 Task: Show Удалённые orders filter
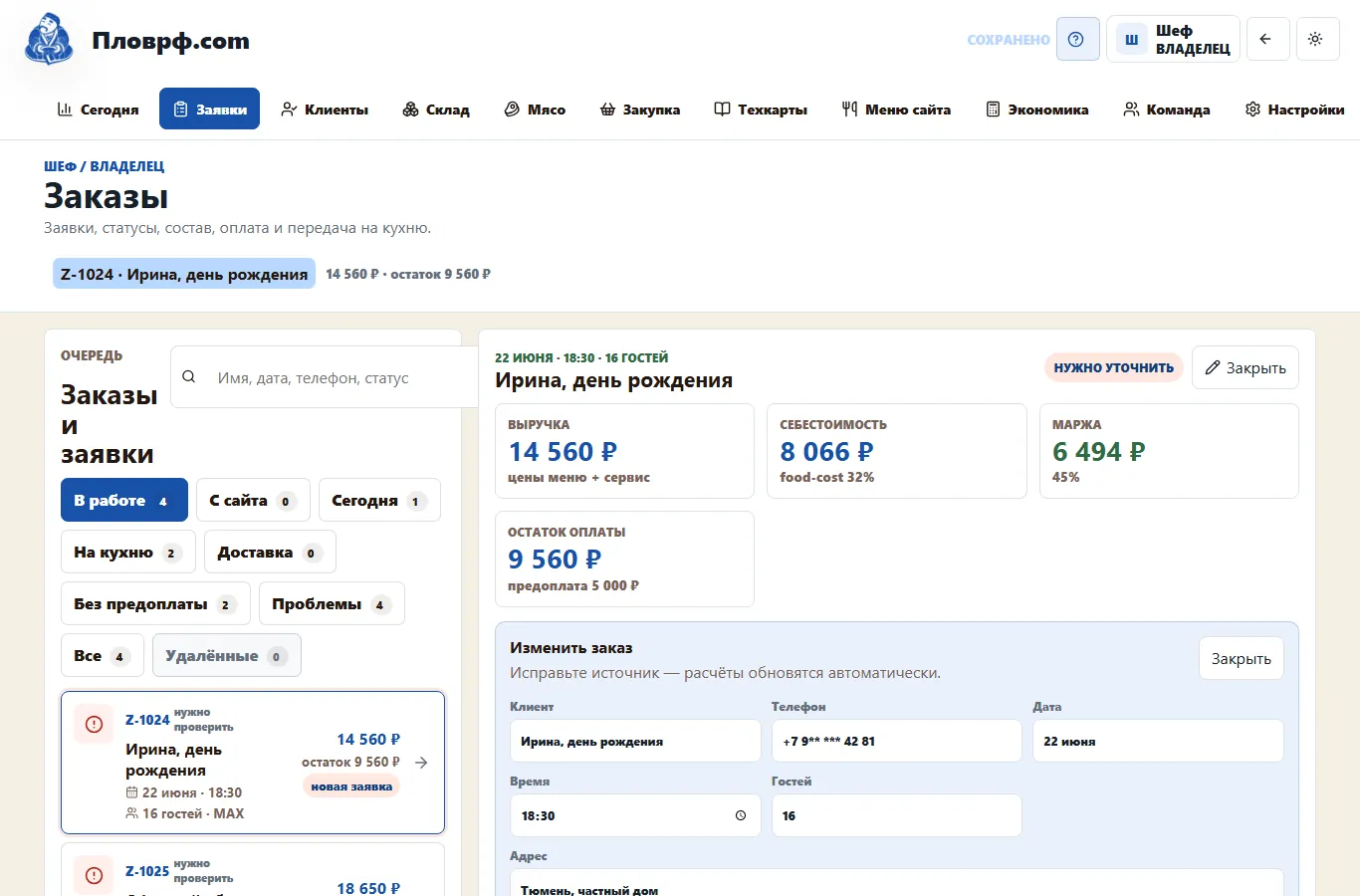click(227, 656)
